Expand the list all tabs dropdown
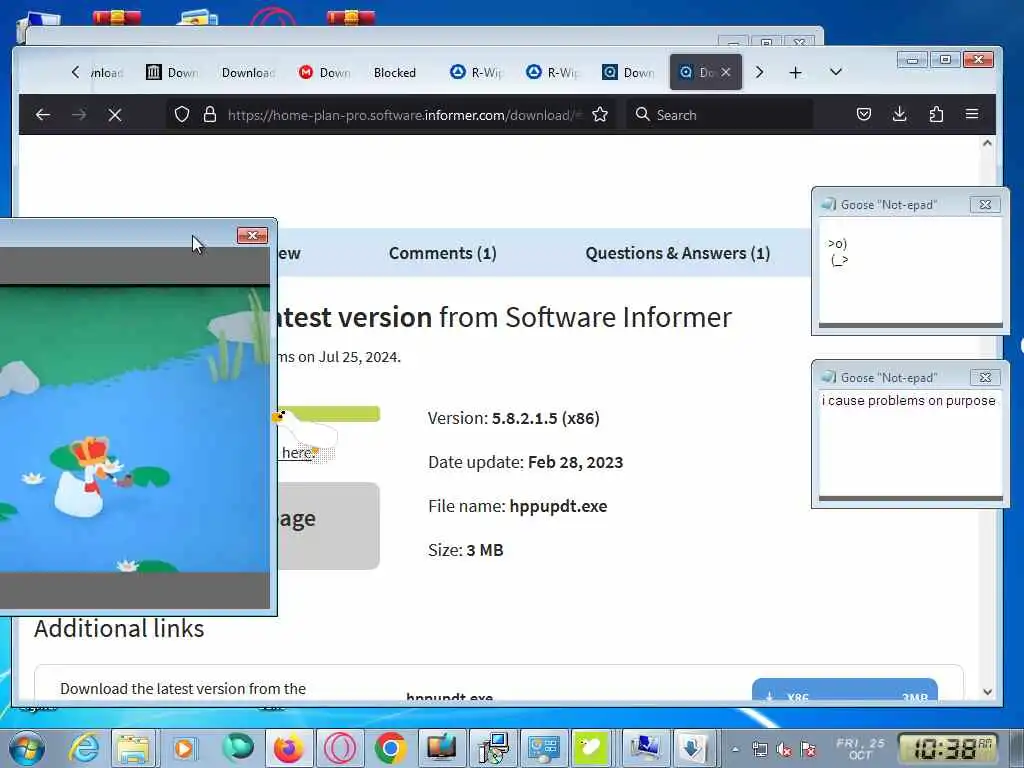 836,72
